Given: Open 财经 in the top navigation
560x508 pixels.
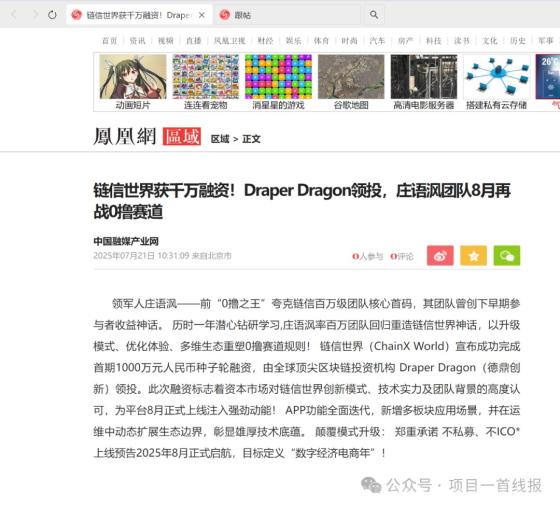Looking at the screenshot, I should [x=265, y=41].
